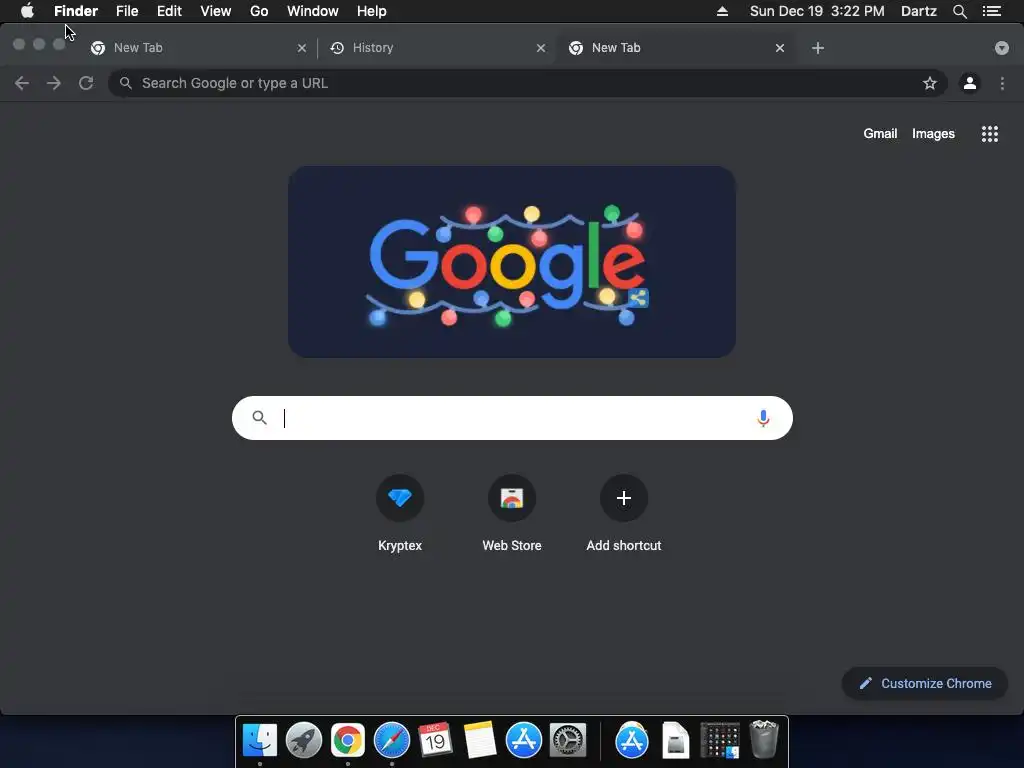Bookmark this tab with the star icon
Screen dimensions: 1024x768
coord(929,83)
